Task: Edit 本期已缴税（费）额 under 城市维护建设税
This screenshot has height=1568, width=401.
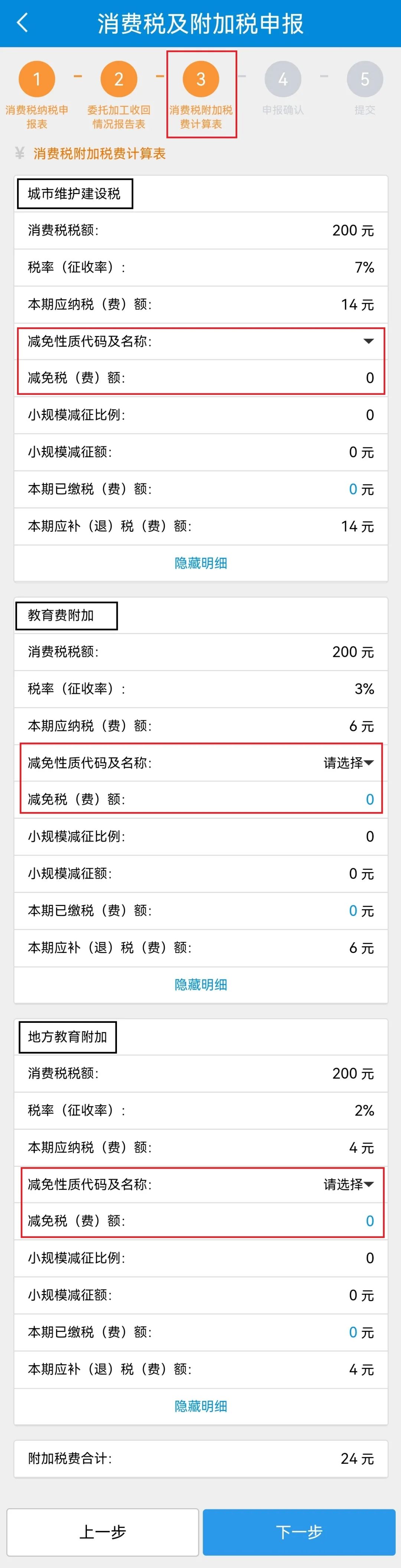Action: click(x=353, y=490)
